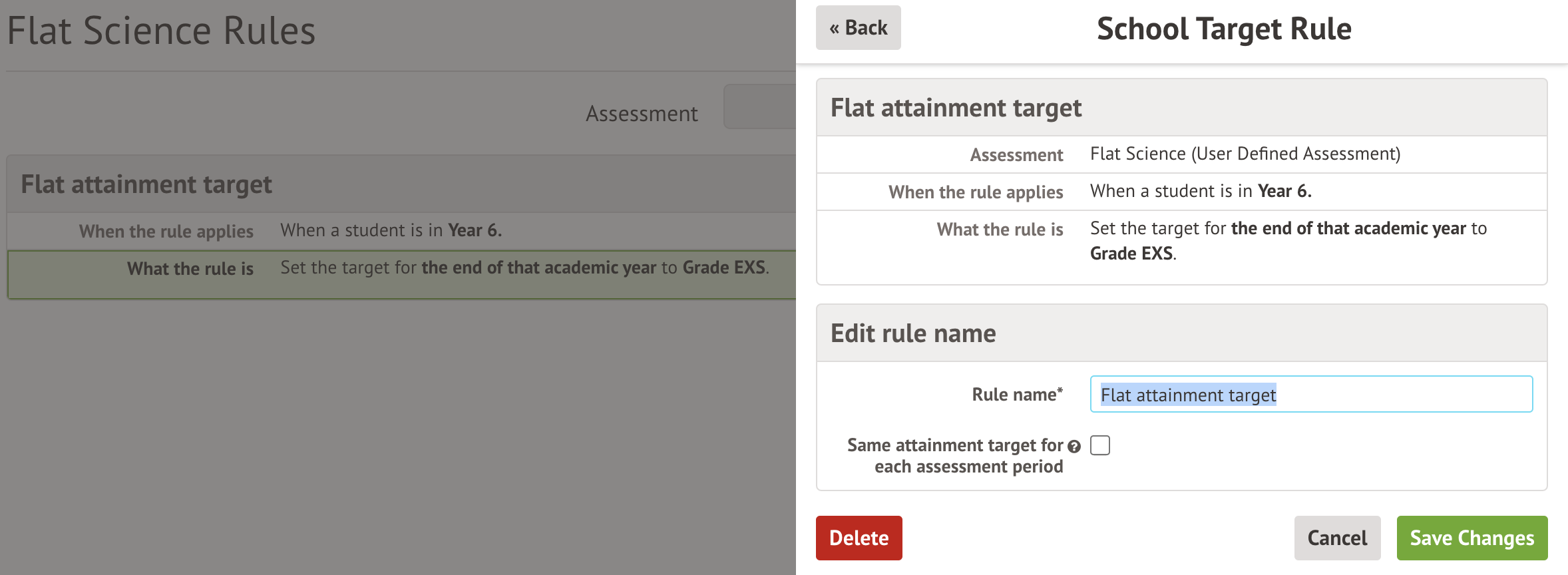This screenshot has height=575, width=1568.
Task: Click the 'Year 6' rule condition in panel
Action: (x=1284, y=192)
